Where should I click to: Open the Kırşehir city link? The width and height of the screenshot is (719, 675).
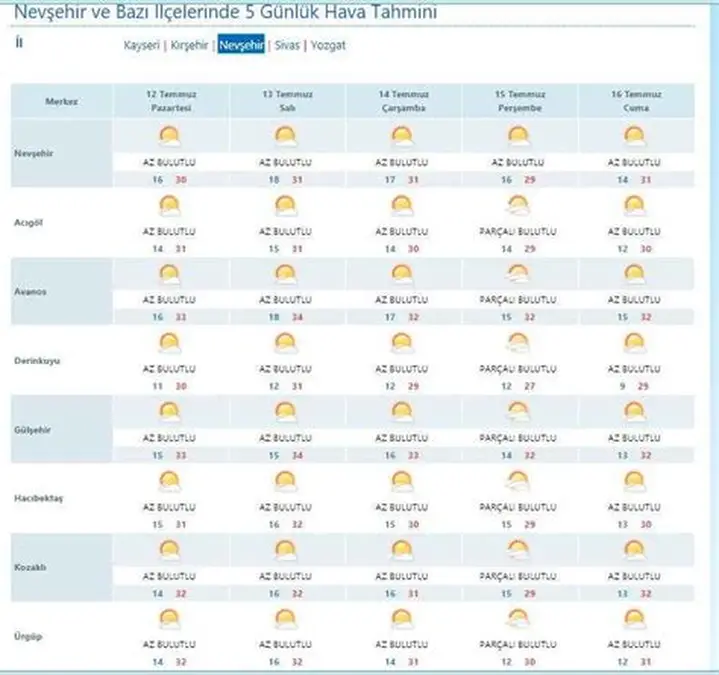tap(190, 46)
